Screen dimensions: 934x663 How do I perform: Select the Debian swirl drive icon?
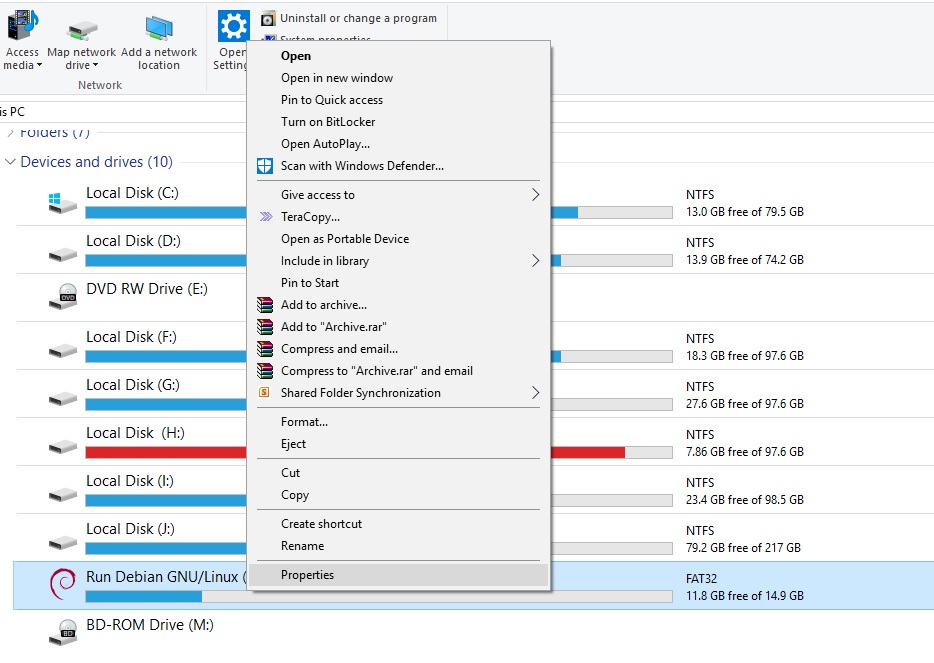pyautogui.click(x=63, y=584)
